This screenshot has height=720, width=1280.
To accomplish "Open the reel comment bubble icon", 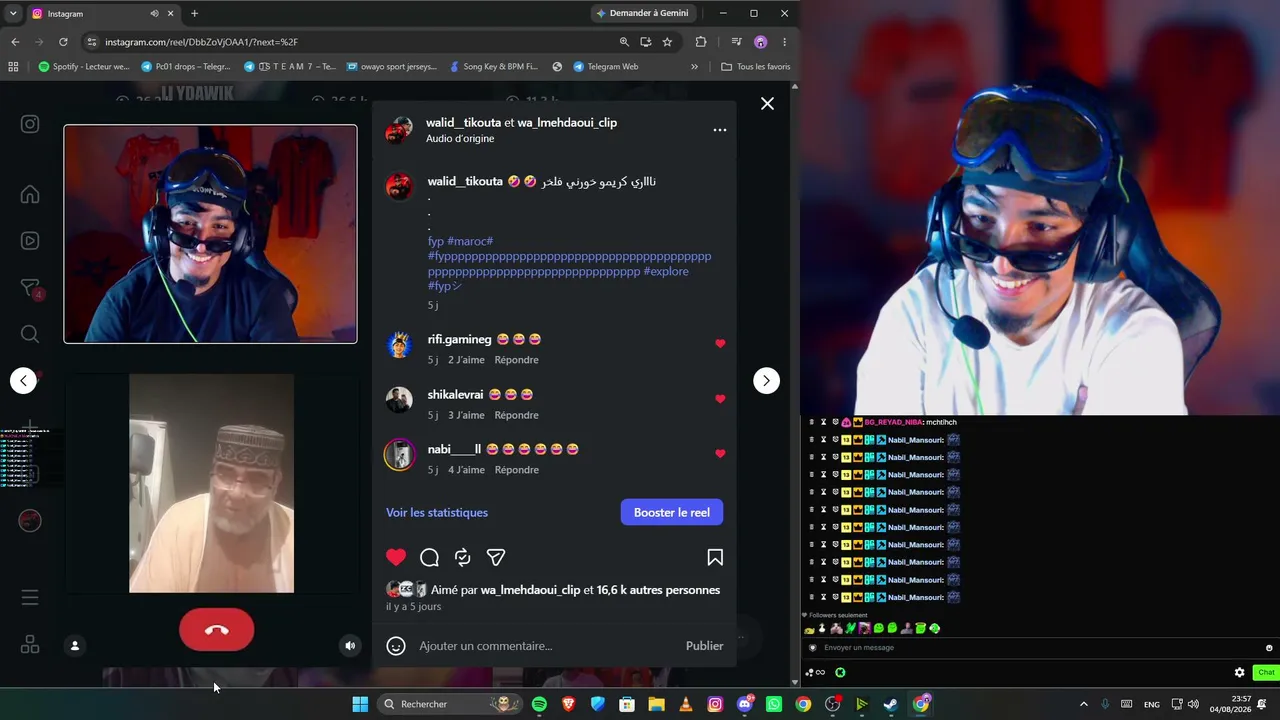I will coord(430,557).
